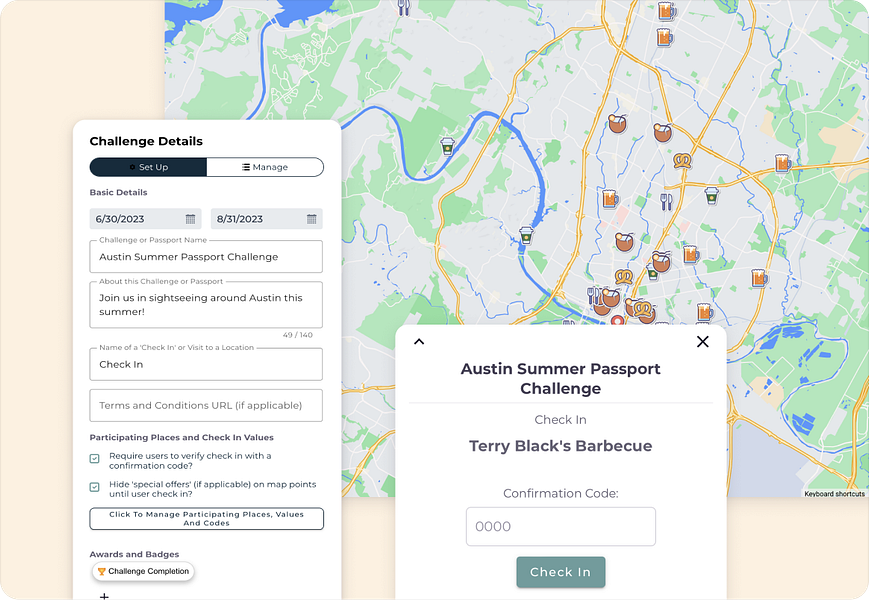The image size is (869, 600).
Task: Close the Check In popup with X
Action: pyautogui.click(x=702, y=342)
